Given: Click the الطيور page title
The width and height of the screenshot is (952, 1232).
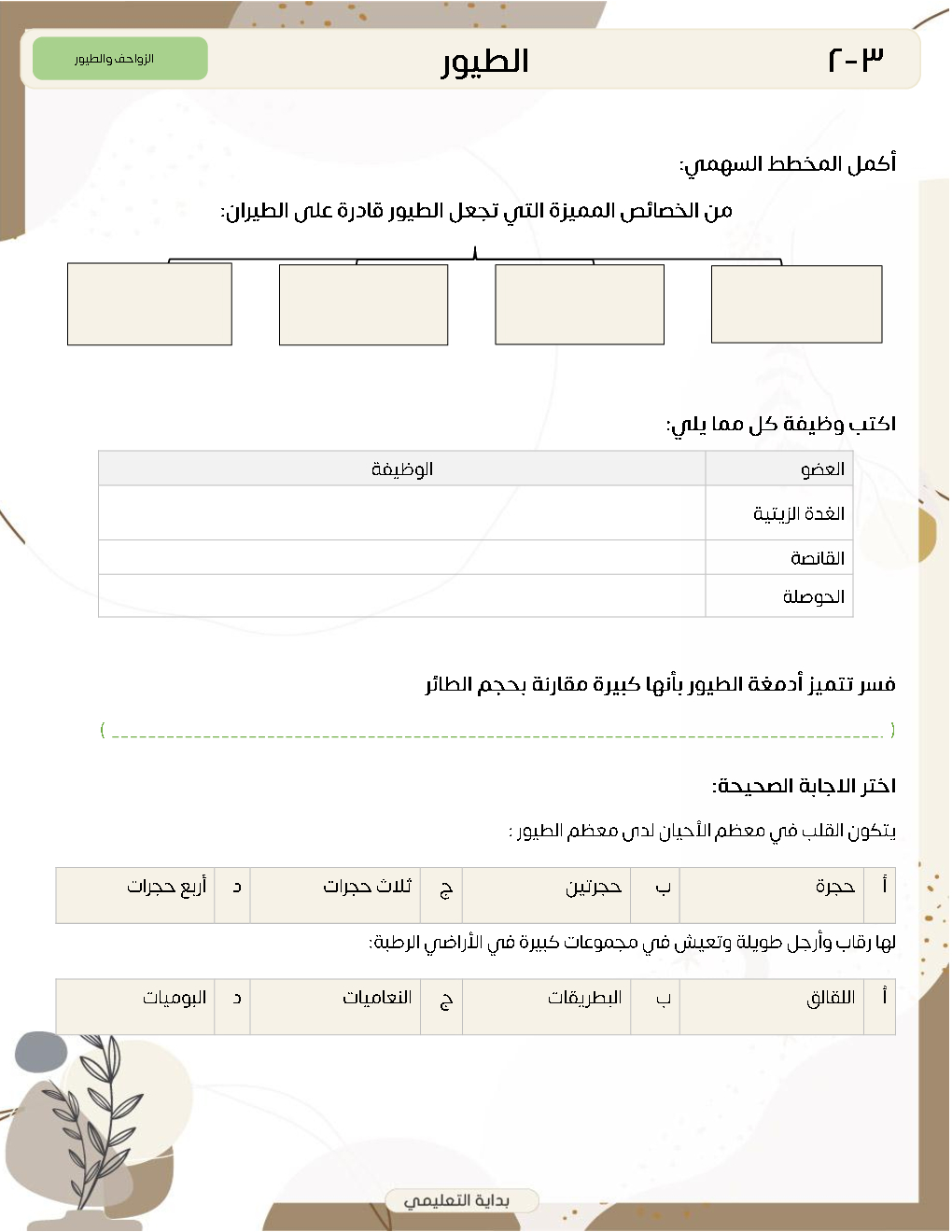Looking at the screenshot, I should point(485,62).
